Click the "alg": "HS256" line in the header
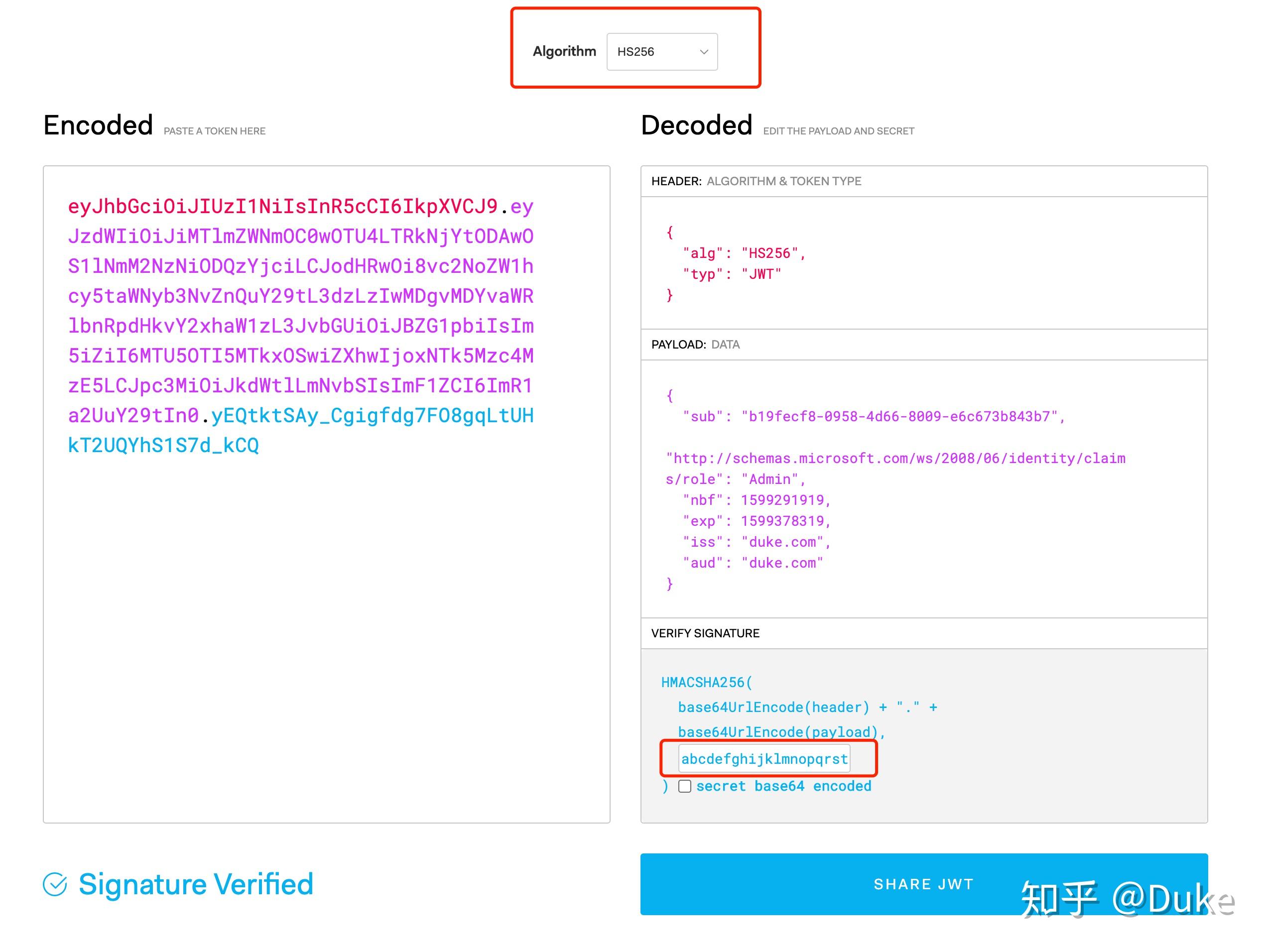Image resolution: width=1267 pixels, height=952 pixels. coord(744,253)
